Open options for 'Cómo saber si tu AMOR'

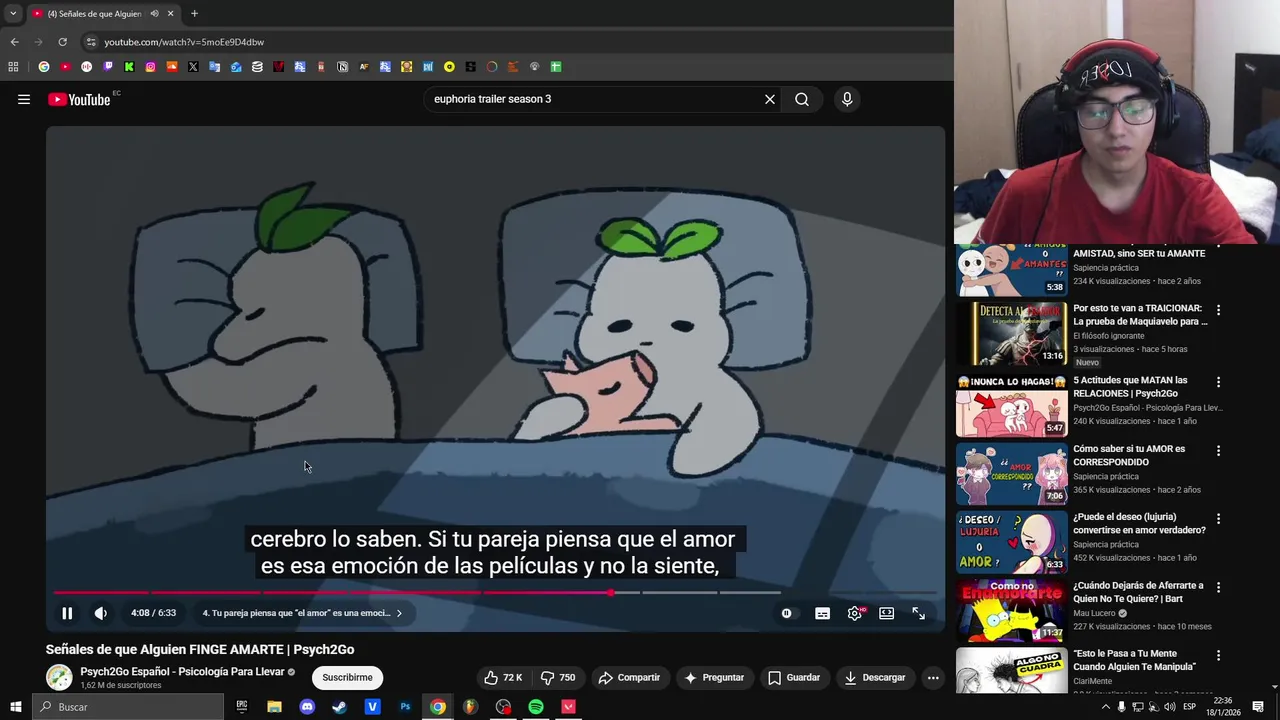click(1218, 451)
